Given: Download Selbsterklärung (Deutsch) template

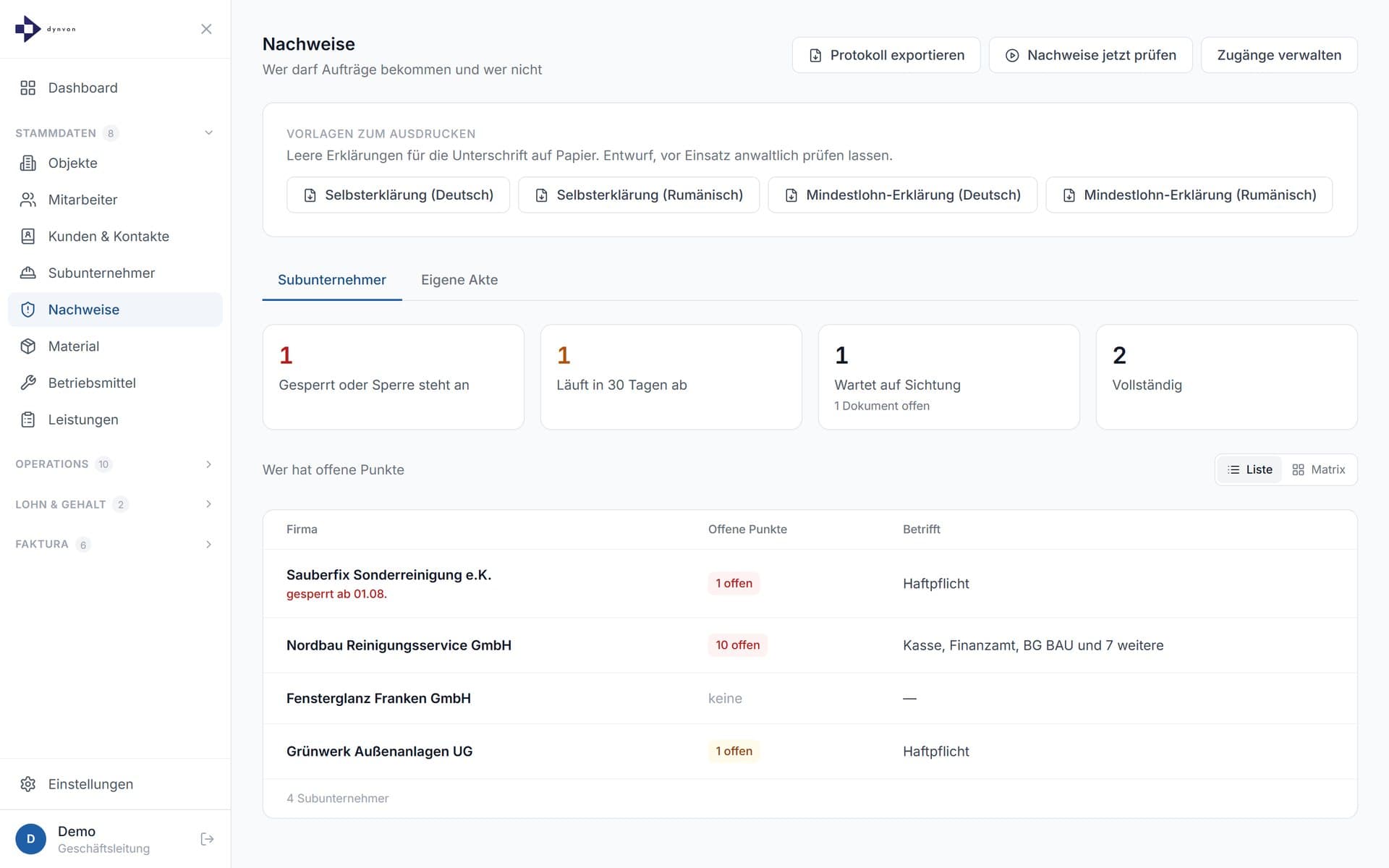Looking at the screenshot, I should tap(398, 195).
